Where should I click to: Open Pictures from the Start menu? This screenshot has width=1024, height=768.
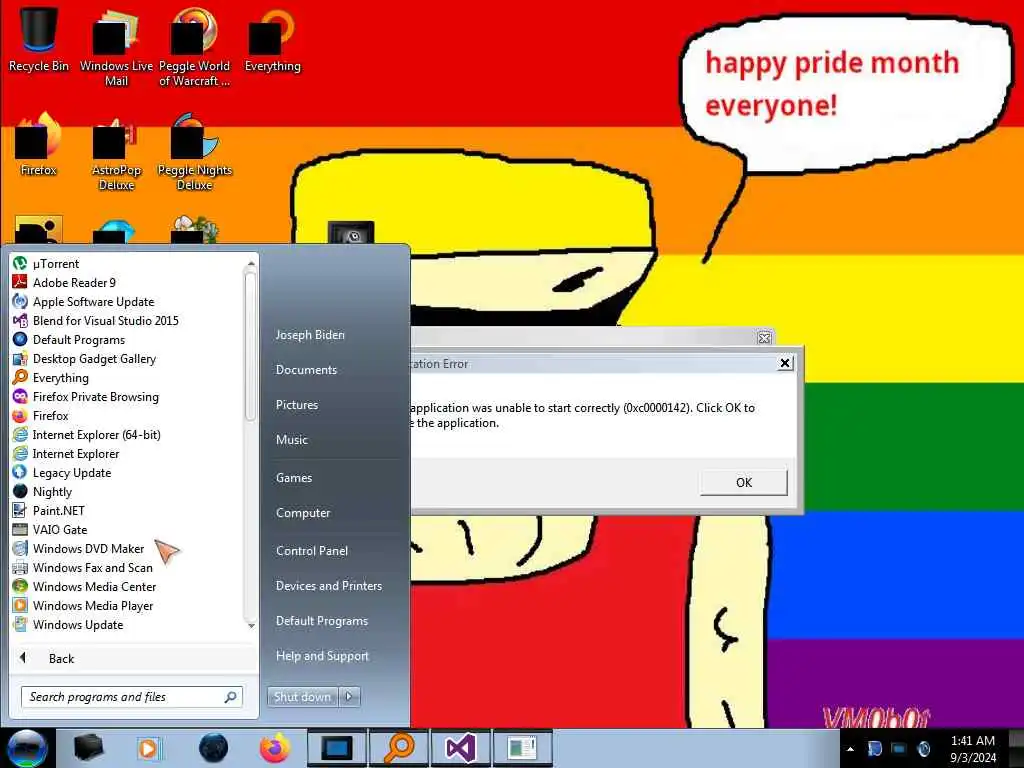(x=297, y=405)
